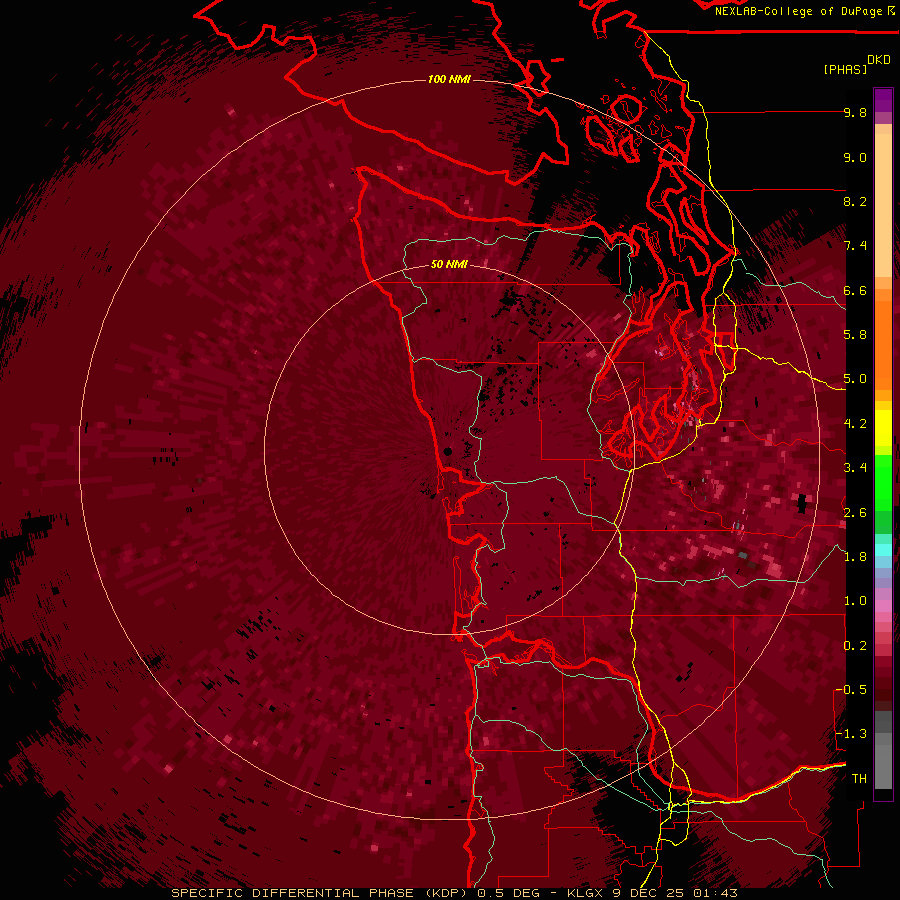Select the 1.8 scale label
Screen dimensions: 900x900
(x=855, y=557)
